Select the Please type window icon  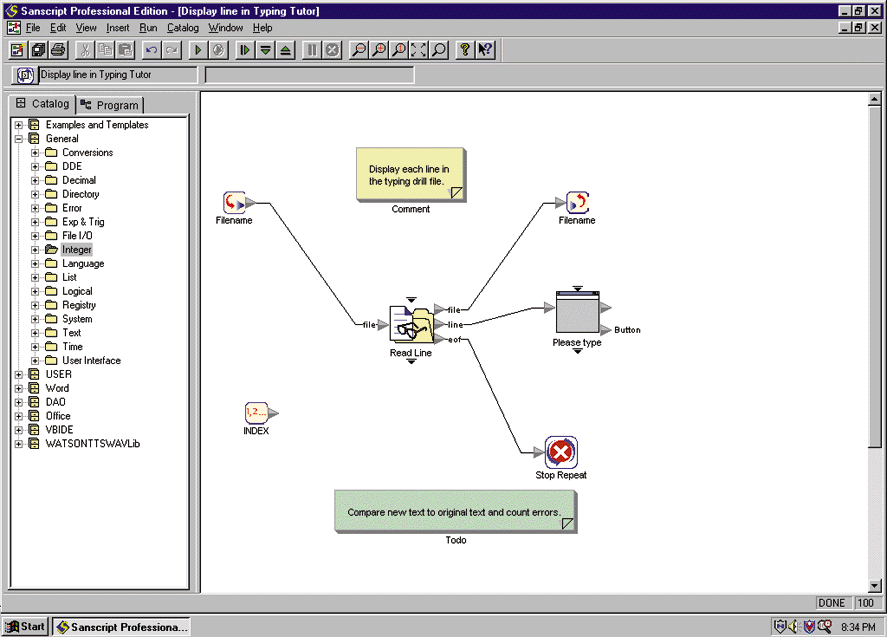(576, 317)
